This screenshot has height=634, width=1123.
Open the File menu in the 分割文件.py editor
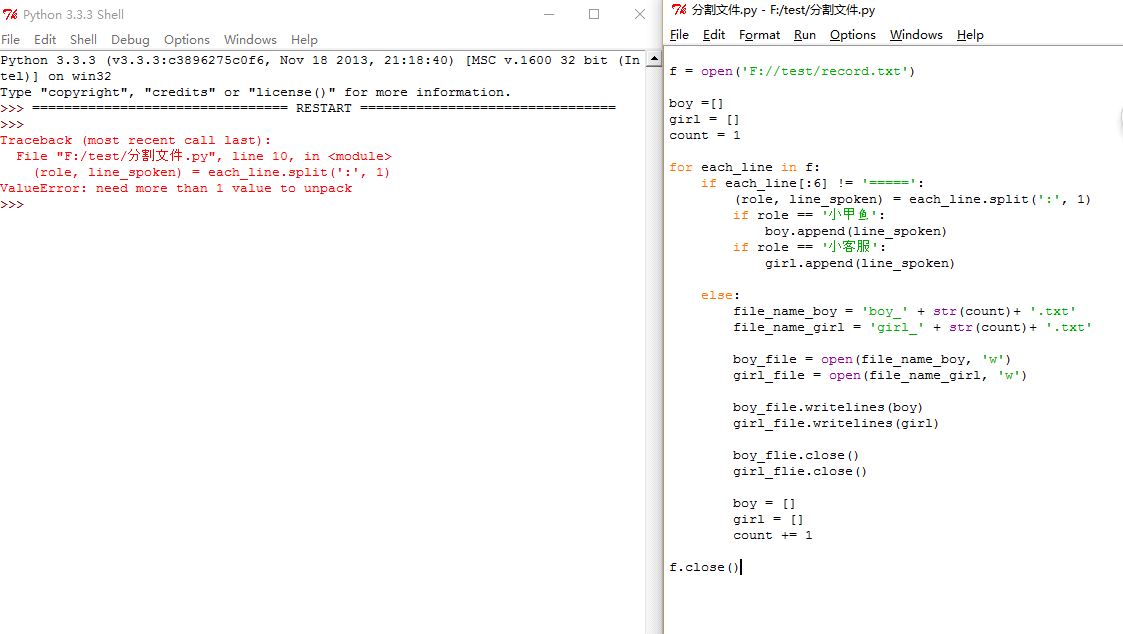[679, 35]
